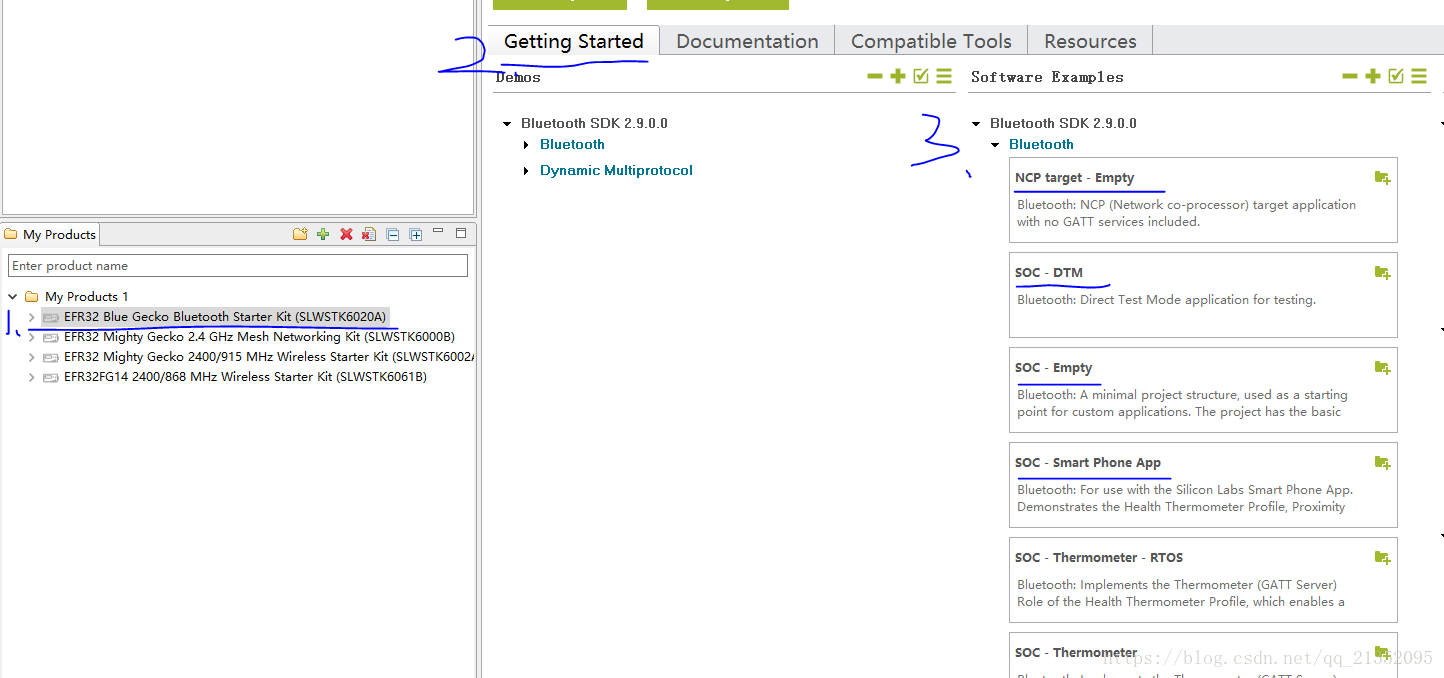The image size is (1444, 678).
Task: Click new project icon on SOC - Thermometer - RTOS
Action: point(1382,558)
